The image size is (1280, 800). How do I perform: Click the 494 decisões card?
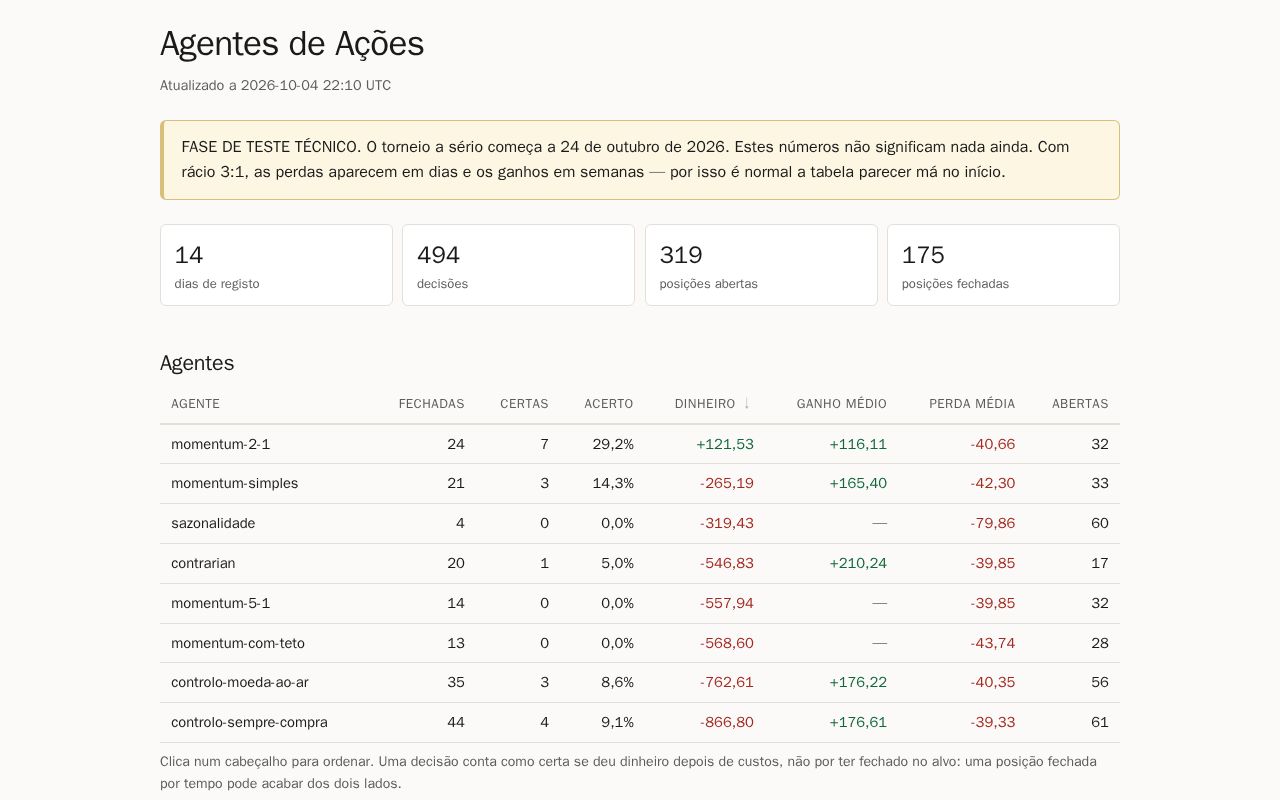[518, 265]
